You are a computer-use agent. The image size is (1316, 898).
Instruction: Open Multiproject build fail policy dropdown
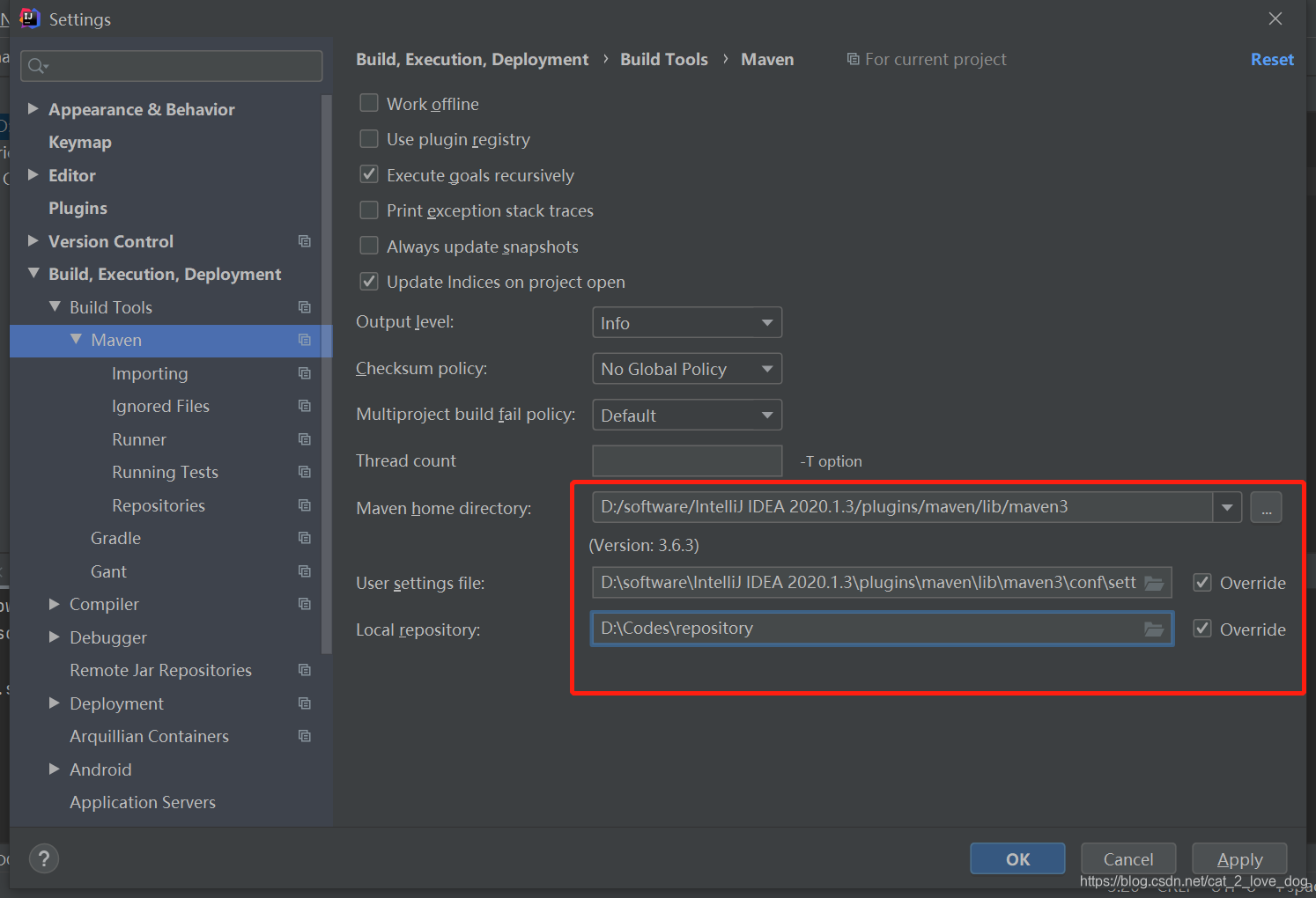coord(687,415)
